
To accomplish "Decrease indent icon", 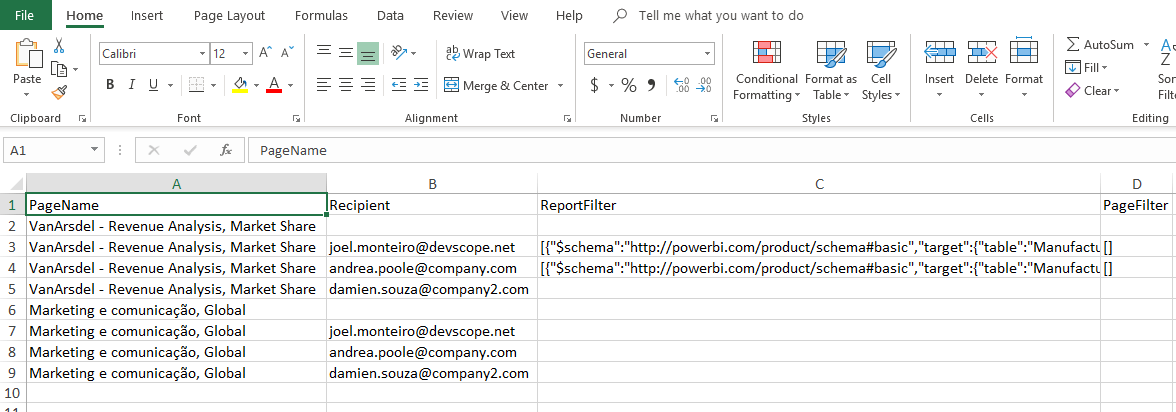I will [399, 85].
